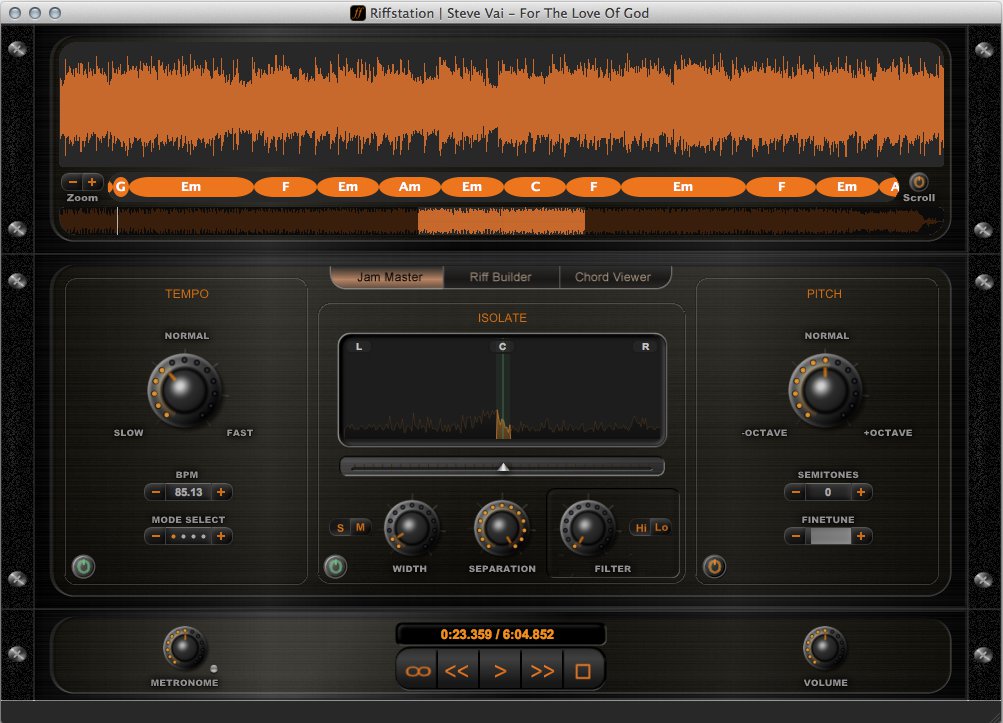Image resolution: width=1003 pixels, height=723 pixels.
Task: Open the Chord Viewer tab
Action: (613, 277)
